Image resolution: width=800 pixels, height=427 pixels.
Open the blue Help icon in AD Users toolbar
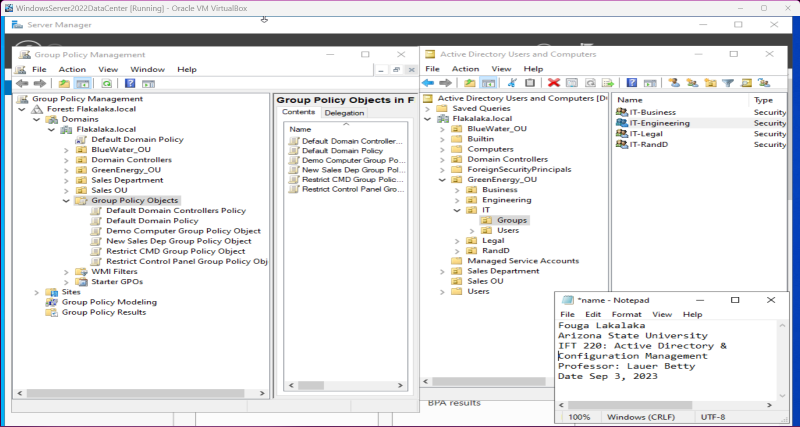click(x=632, y=83)
